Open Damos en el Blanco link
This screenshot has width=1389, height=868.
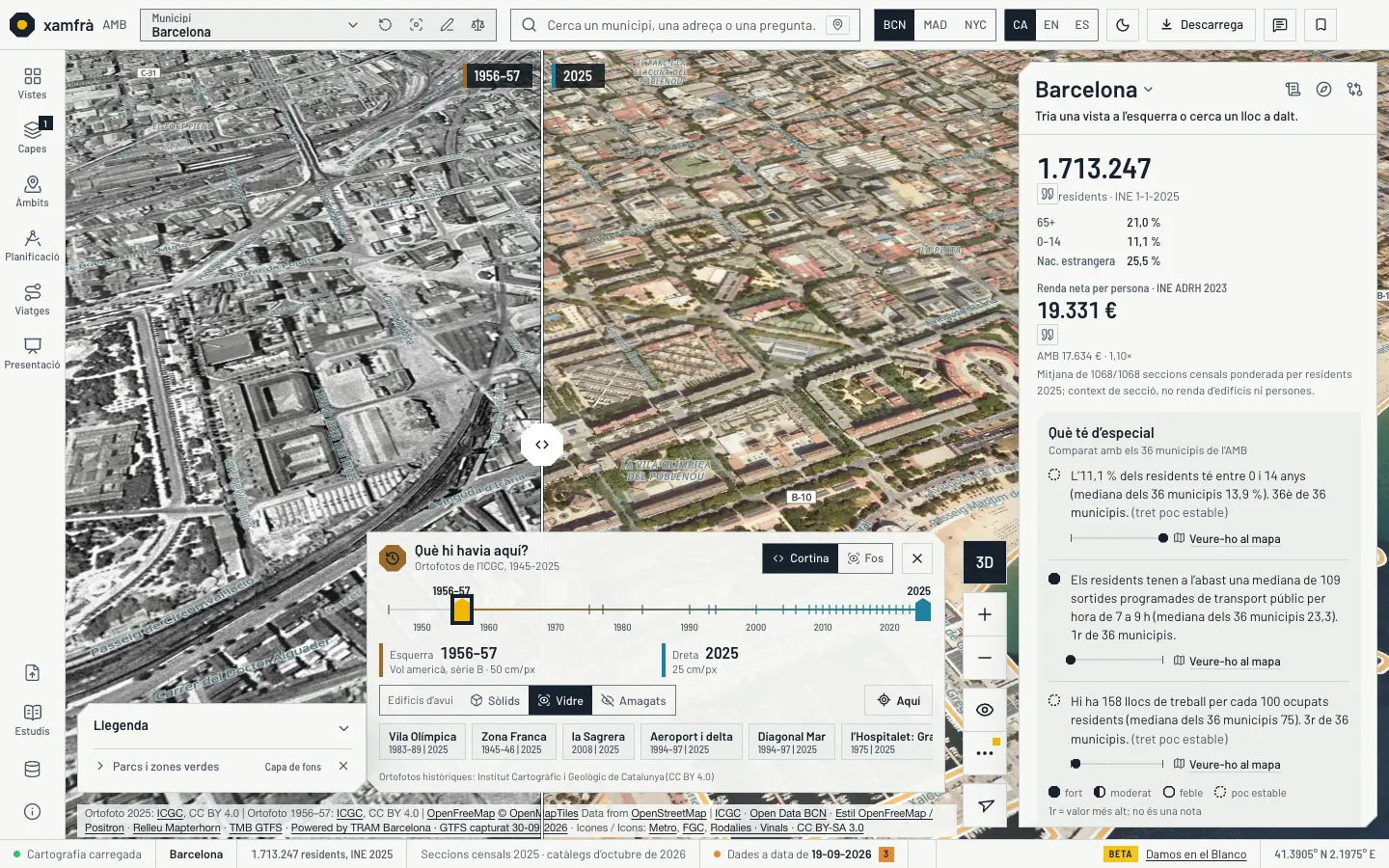[1196, 854]
